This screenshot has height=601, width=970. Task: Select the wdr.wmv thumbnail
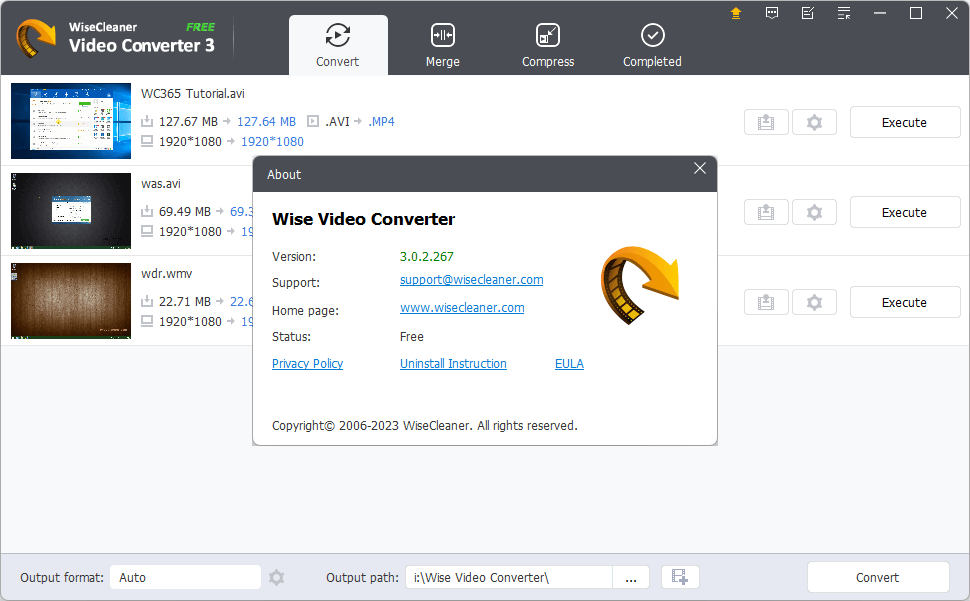(71, 301)
